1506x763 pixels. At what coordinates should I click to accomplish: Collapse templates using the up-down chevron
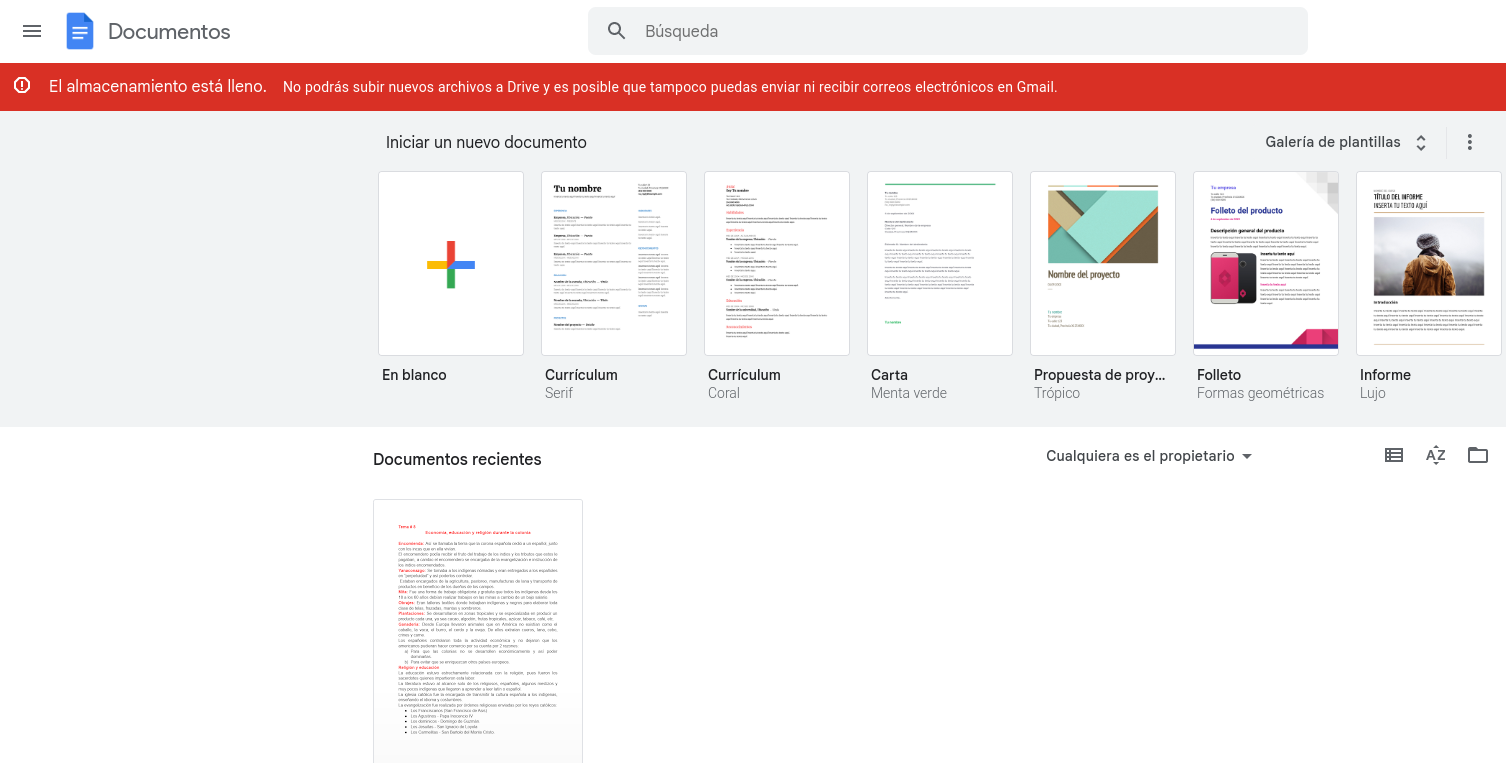coord(1420,142)
